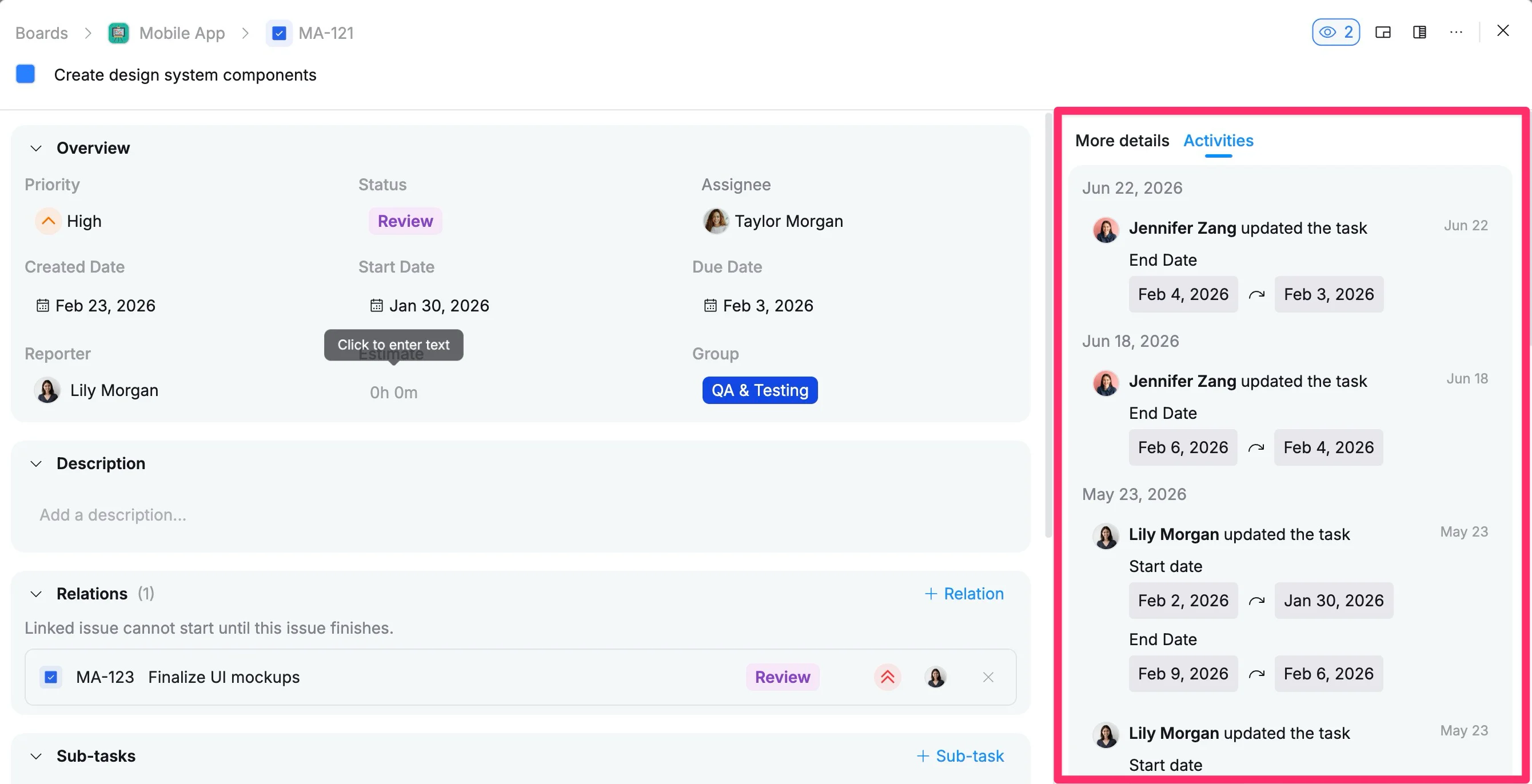1532x784 pixels.
Task: Click the Jun 18, 2026 activity date header
Action: tap(1130, 341)
